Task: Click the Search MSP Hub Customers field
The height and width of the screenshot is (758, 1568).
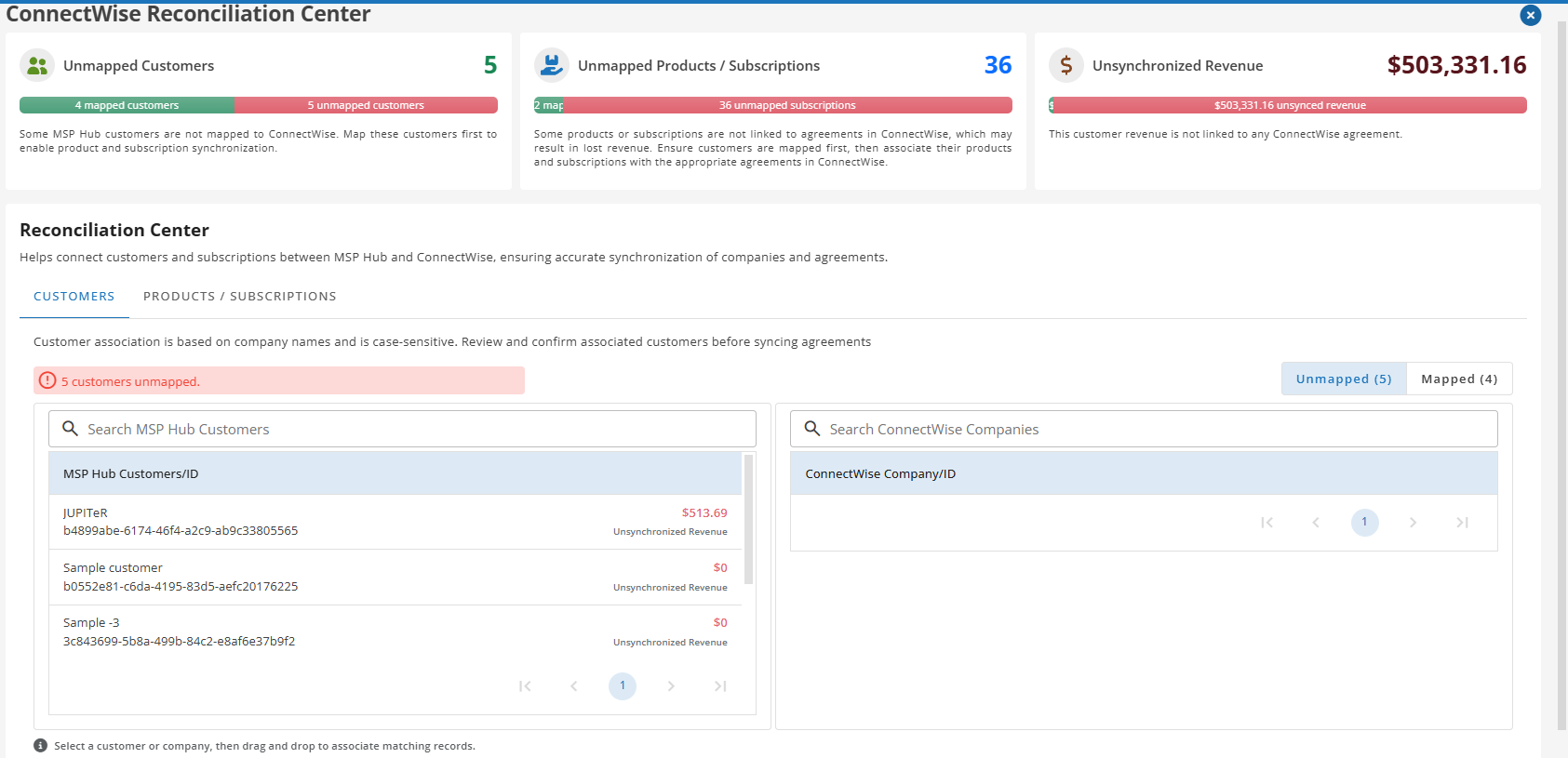Action: 402,429
